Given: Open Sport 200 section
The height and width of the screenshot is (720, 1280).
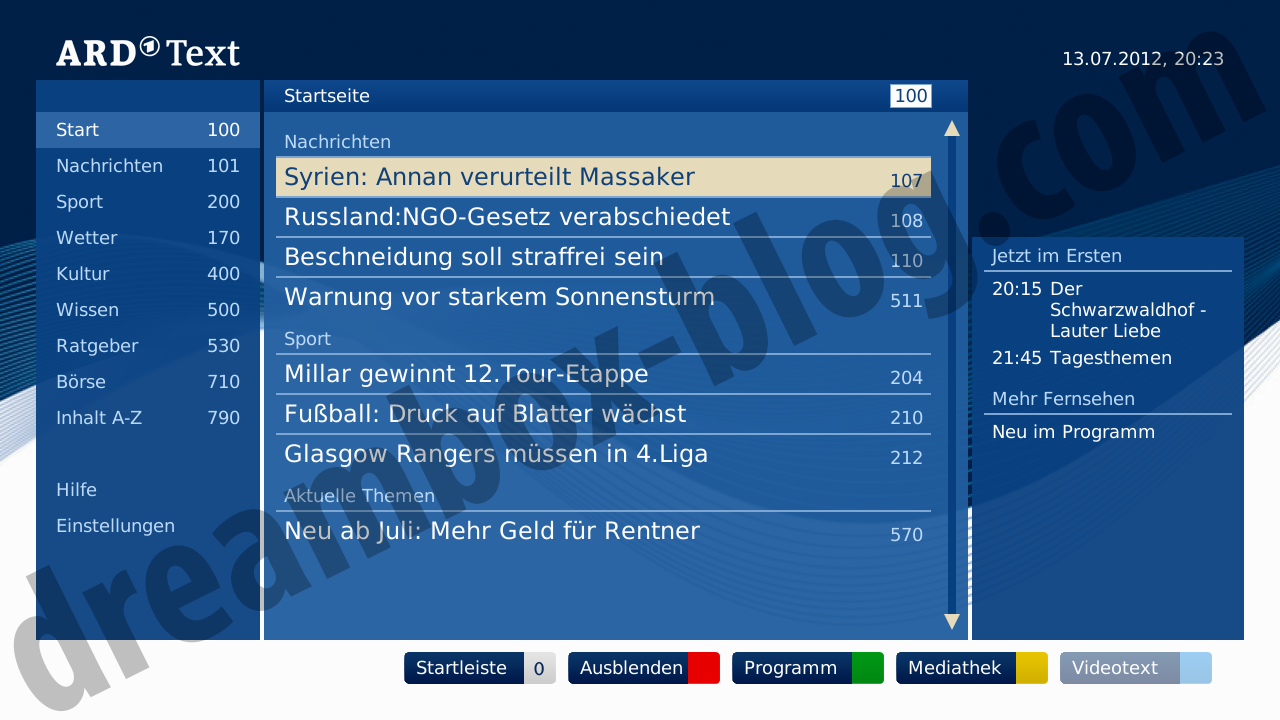Looking at the screenshot, I should 148,202.
